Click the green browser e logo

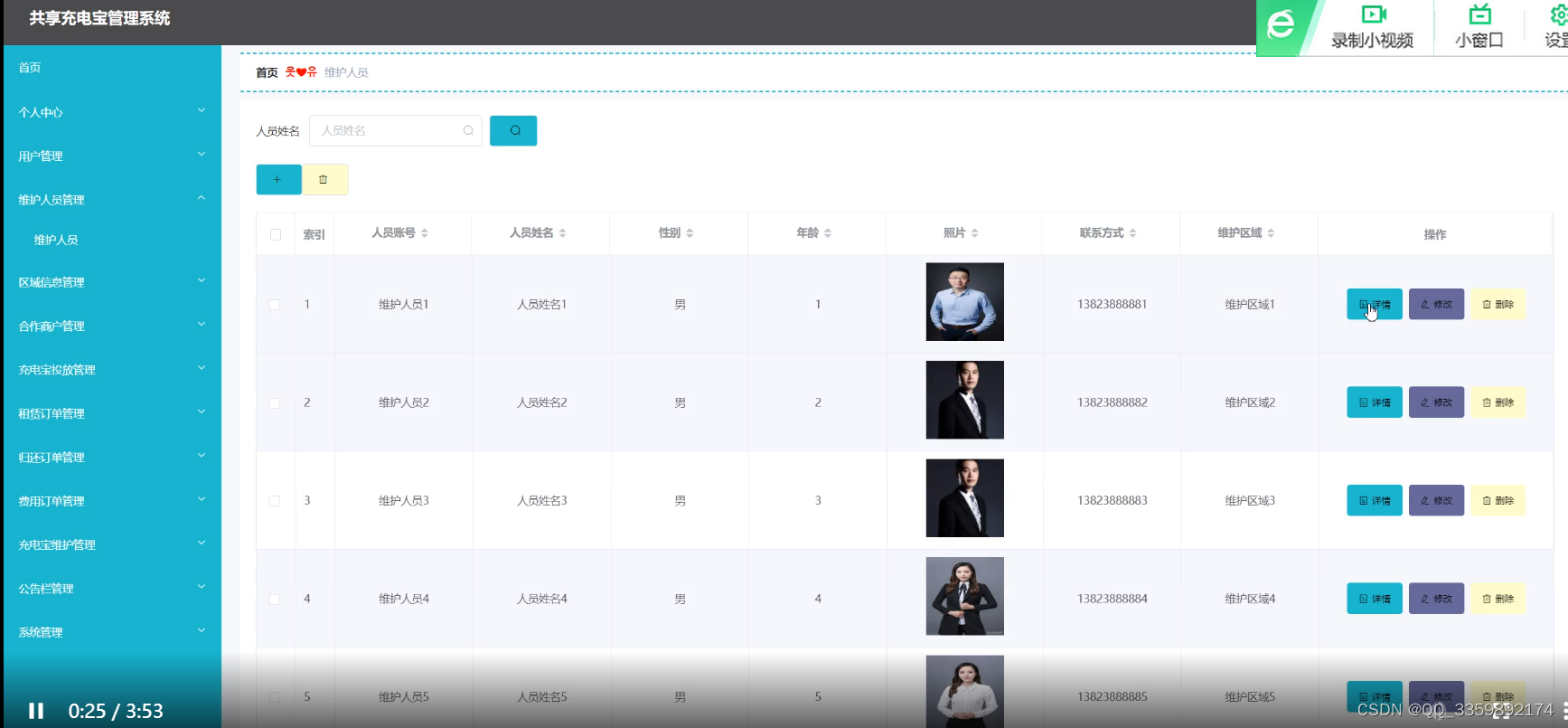pos(1282,25)
